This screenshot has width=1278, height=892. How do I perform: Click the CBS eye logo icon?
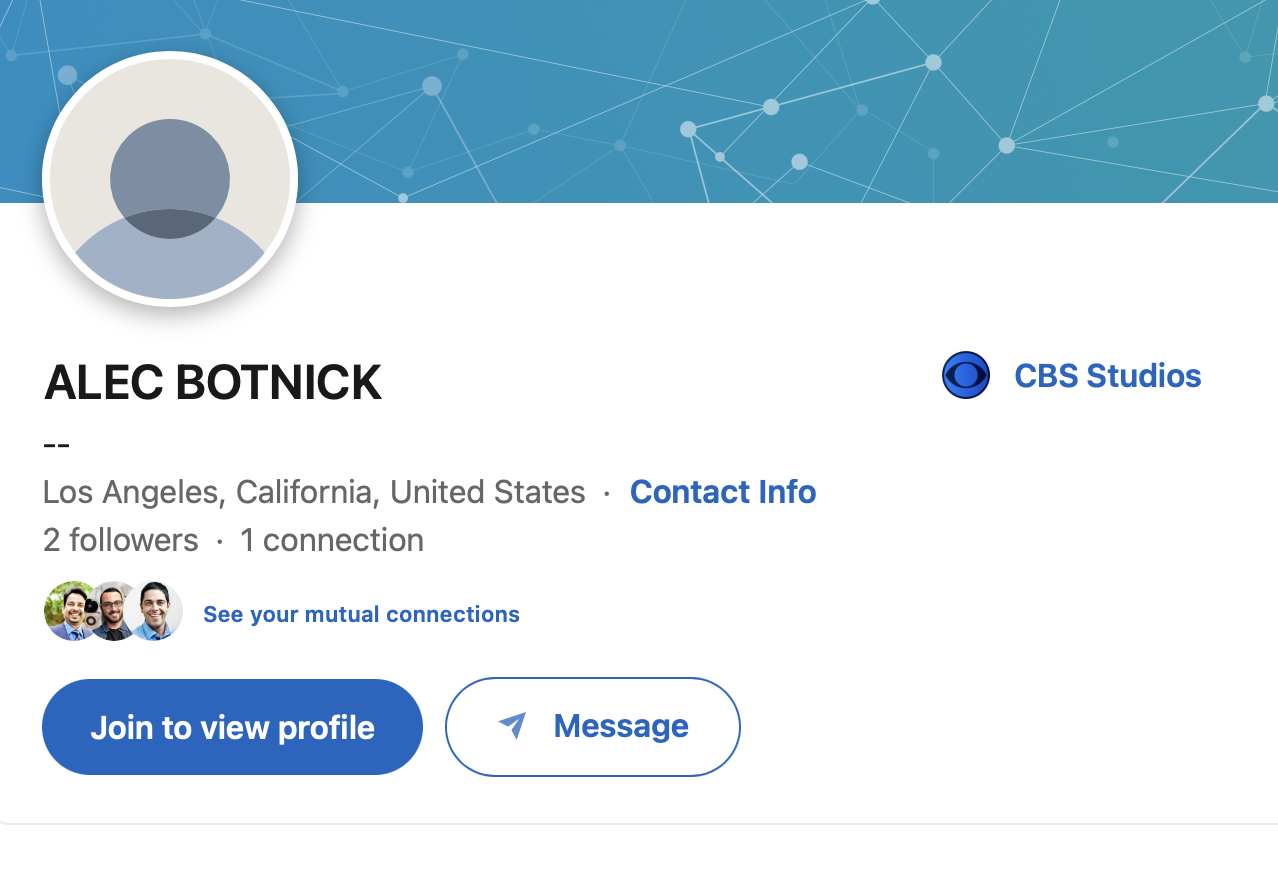966,376
